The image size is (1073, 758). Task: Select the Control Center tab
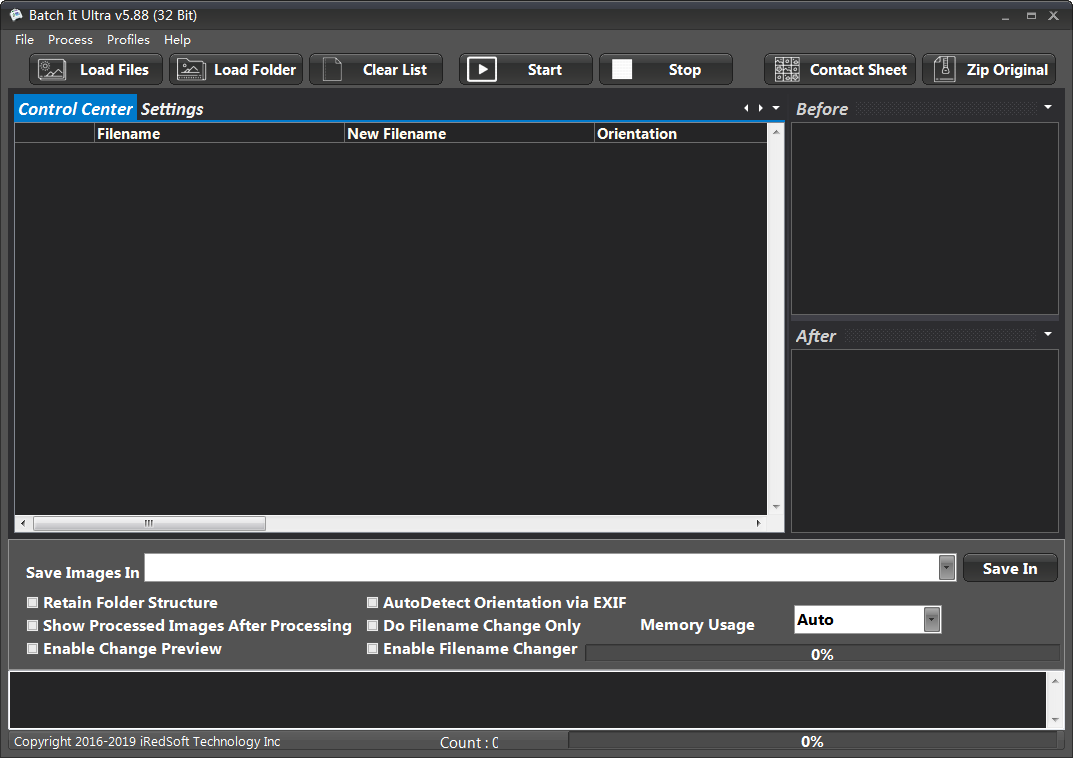tap(75, 109)
